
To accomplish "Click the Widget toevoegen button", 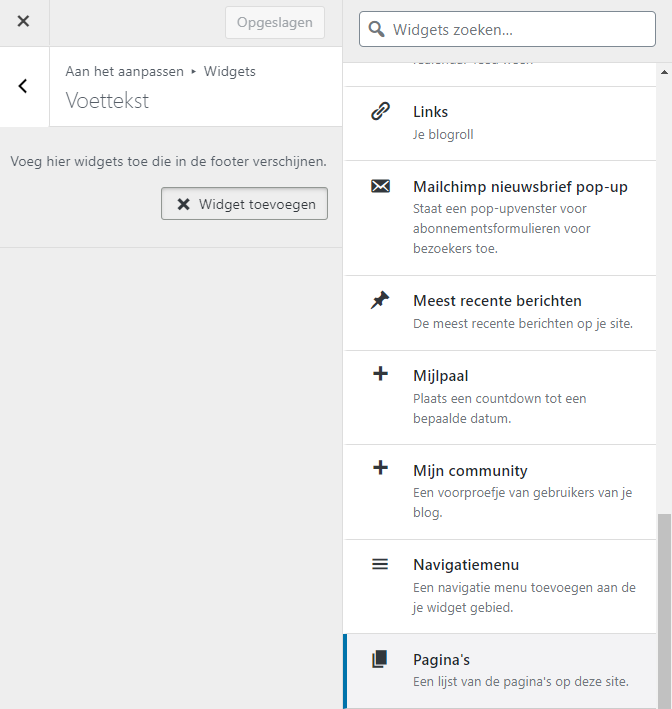I will tap(244, 203).
